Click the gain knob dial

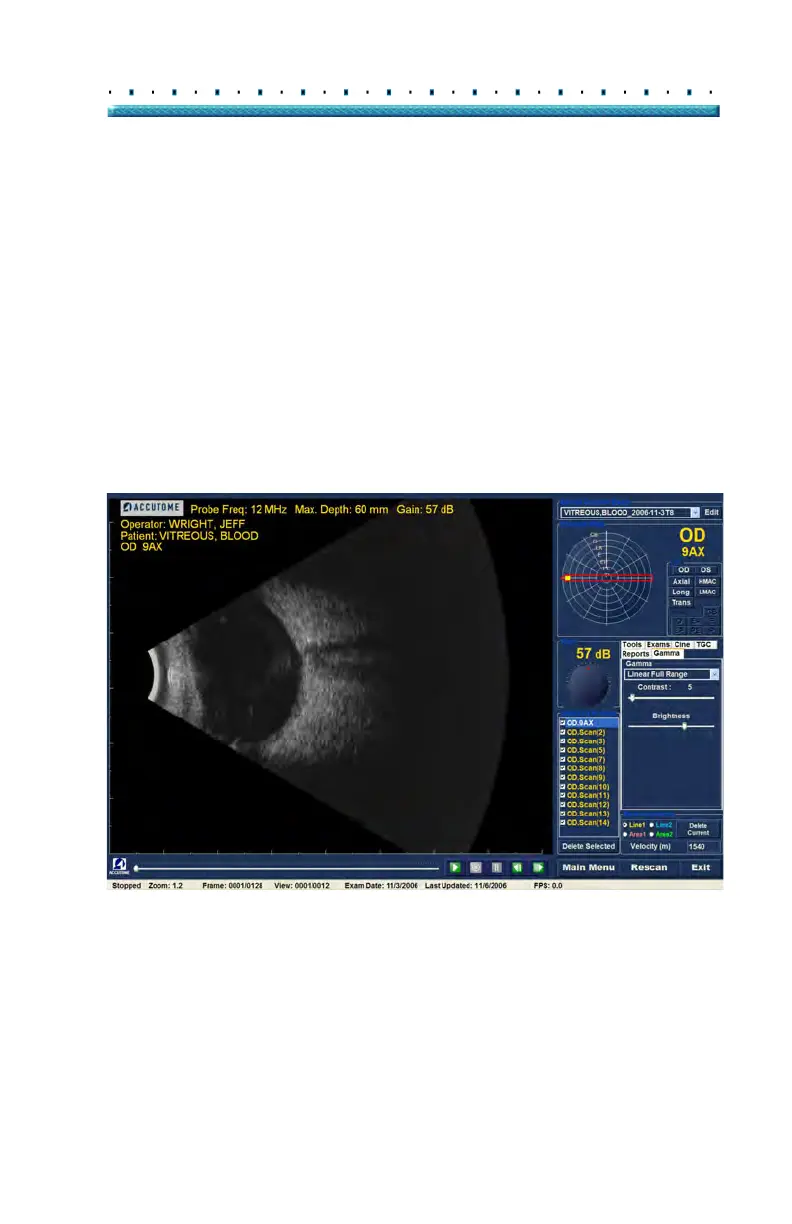(587, 685)
